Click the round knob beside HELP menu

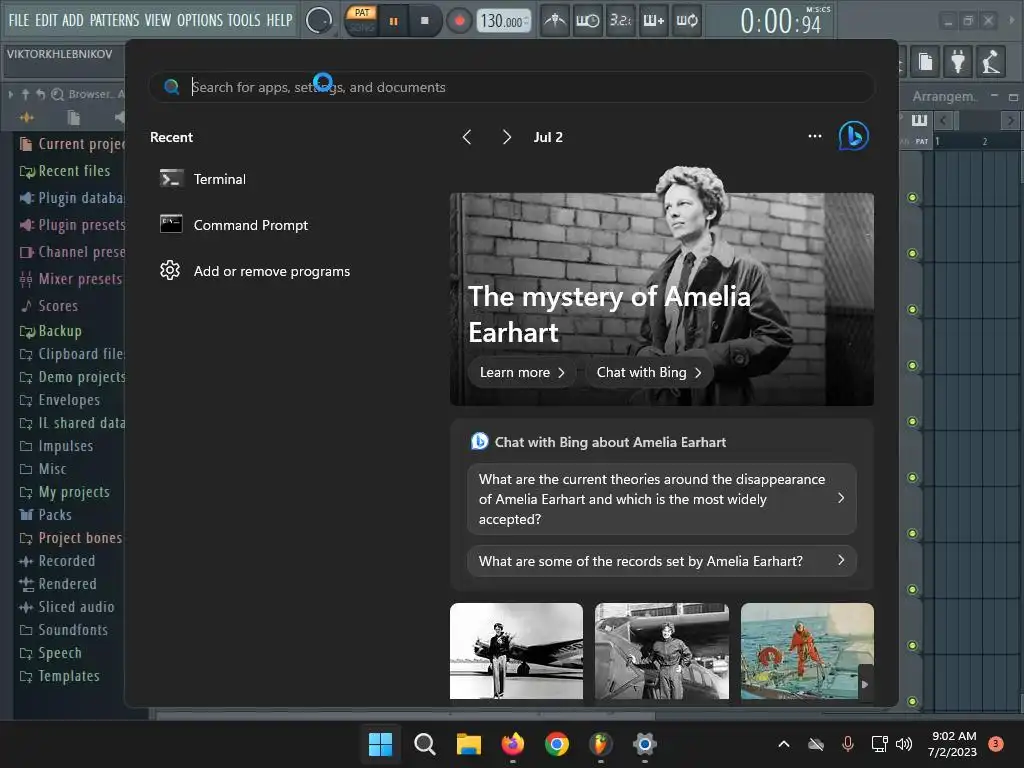[319, 20]
